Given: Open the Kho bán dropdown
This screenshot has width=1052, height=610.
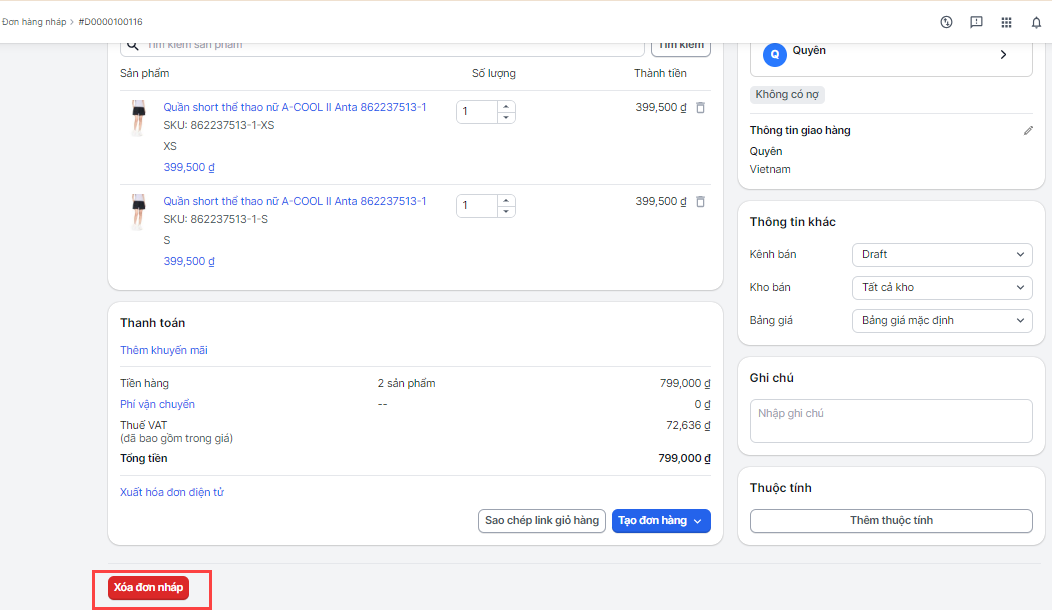Looking at the screenshot, I should pos(942,288).
